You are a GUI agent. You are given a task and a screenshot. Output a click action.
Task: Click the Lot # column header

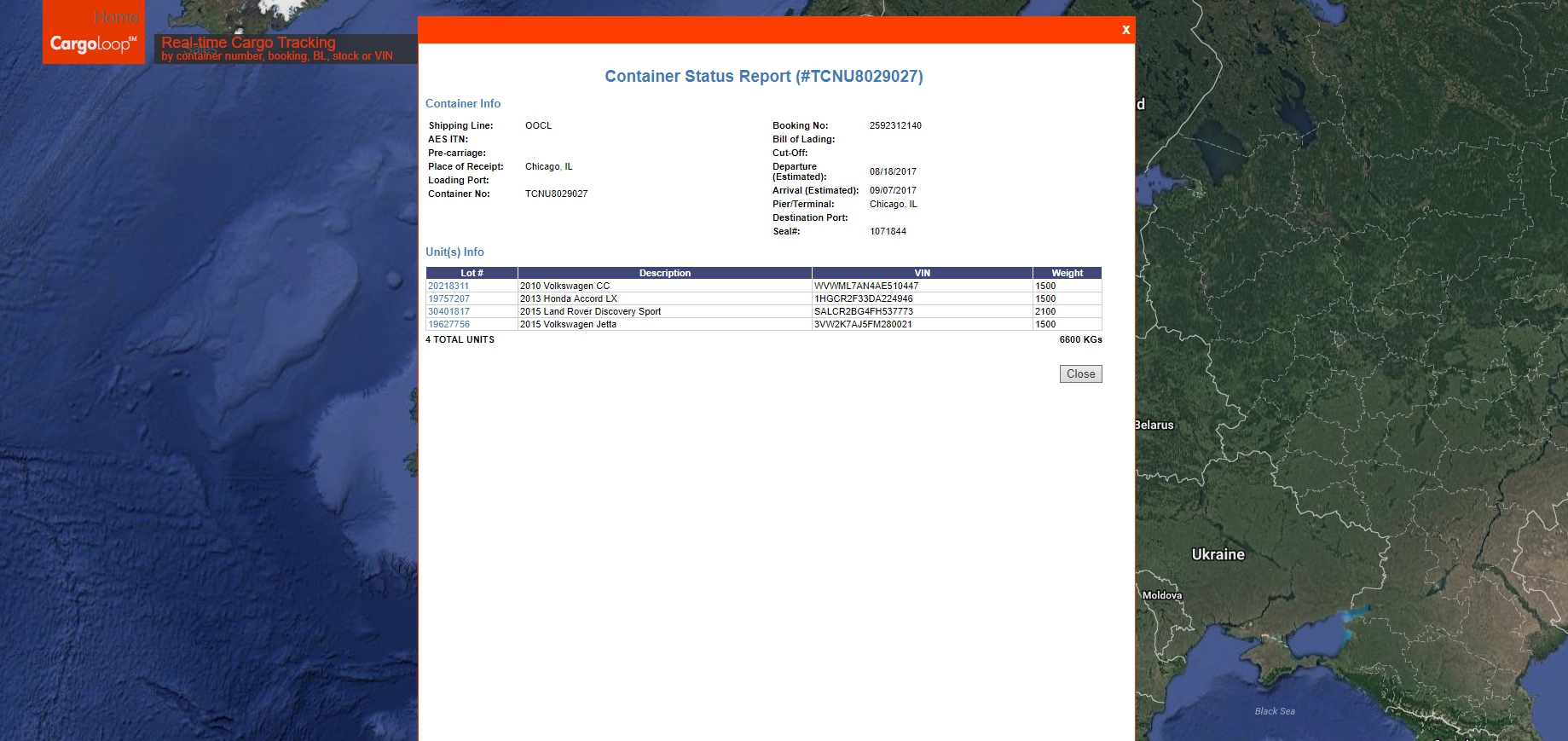472,273
